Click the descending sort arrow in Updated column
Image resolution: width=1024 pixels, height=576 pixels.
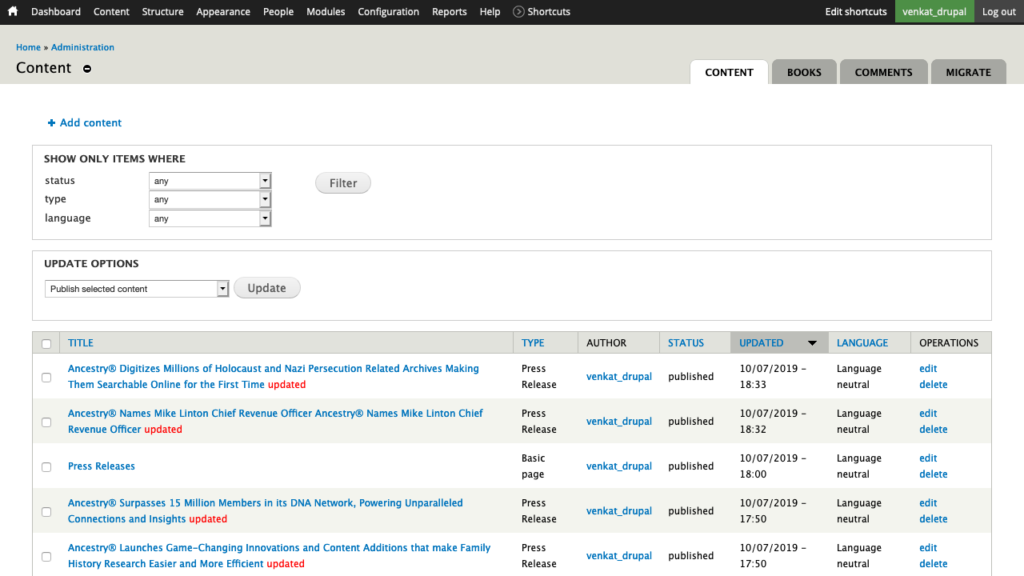click(812, 343)
